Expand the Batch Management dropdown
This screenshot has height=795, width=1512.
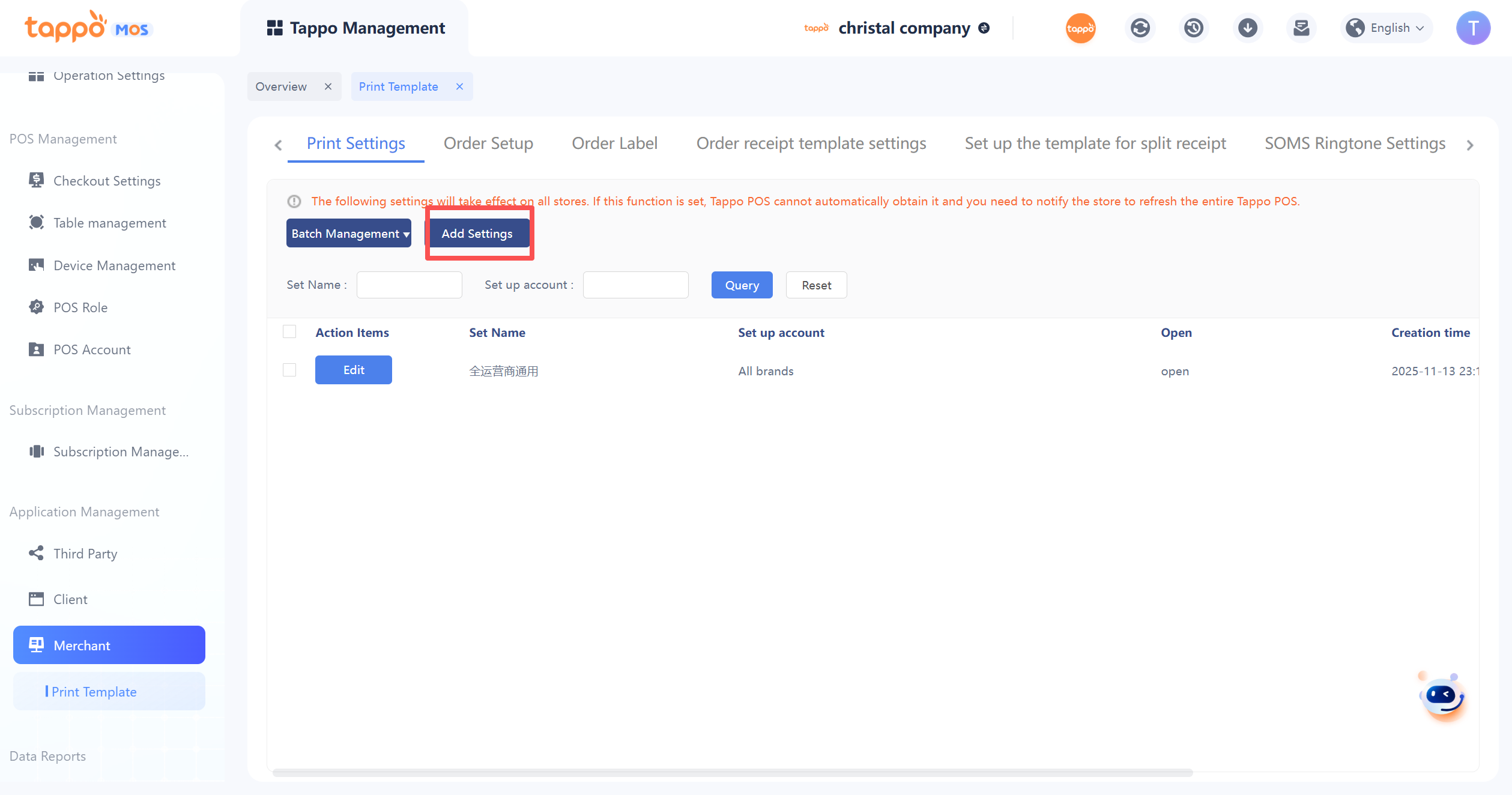[349, 234]
